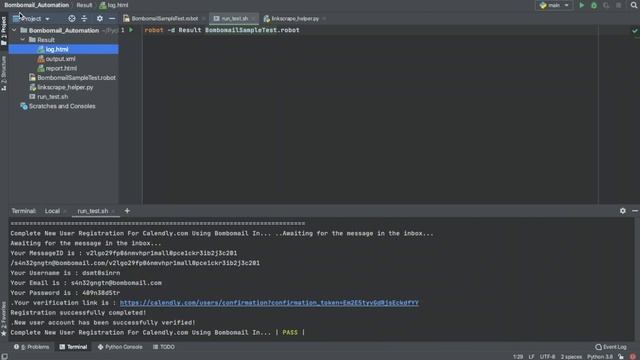Open the Terminal tool window button

pos(73,347)
